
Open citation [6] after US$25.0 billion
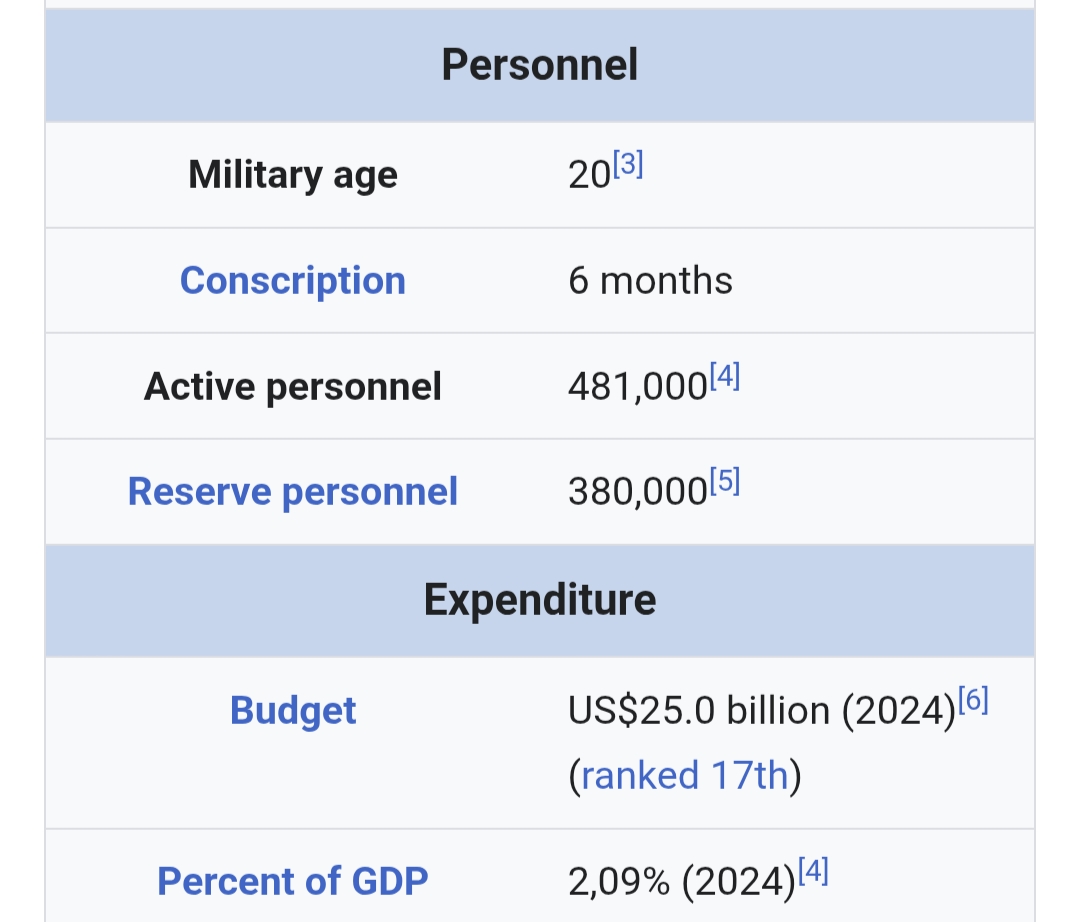pos(973,701)
